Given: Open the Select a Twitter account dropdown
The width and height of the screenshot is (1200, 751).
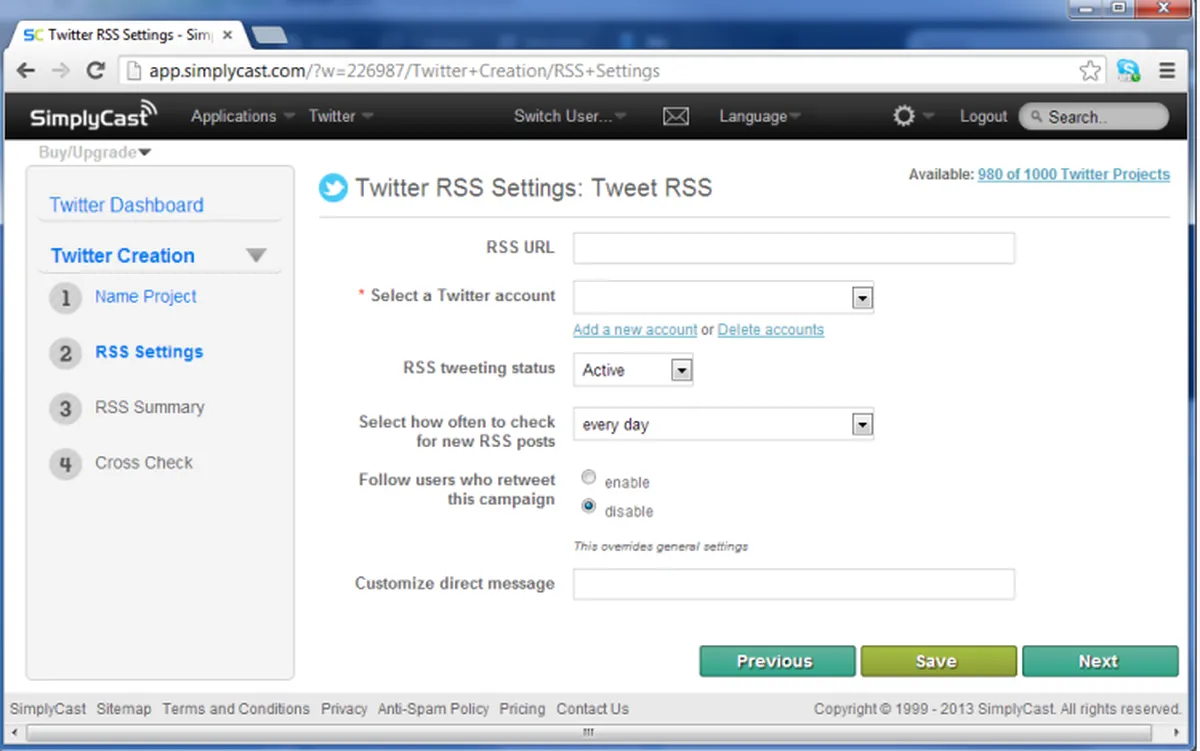Looking at the screenshot, I should coord(723,298).
